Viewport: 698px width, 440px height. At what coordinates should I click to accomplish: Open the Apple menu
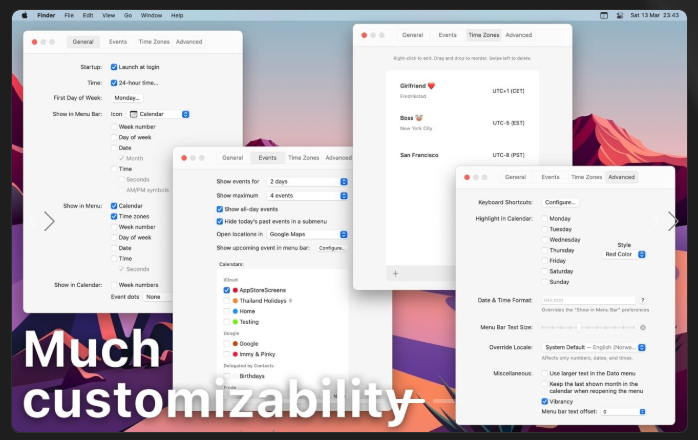coord(25,15)
